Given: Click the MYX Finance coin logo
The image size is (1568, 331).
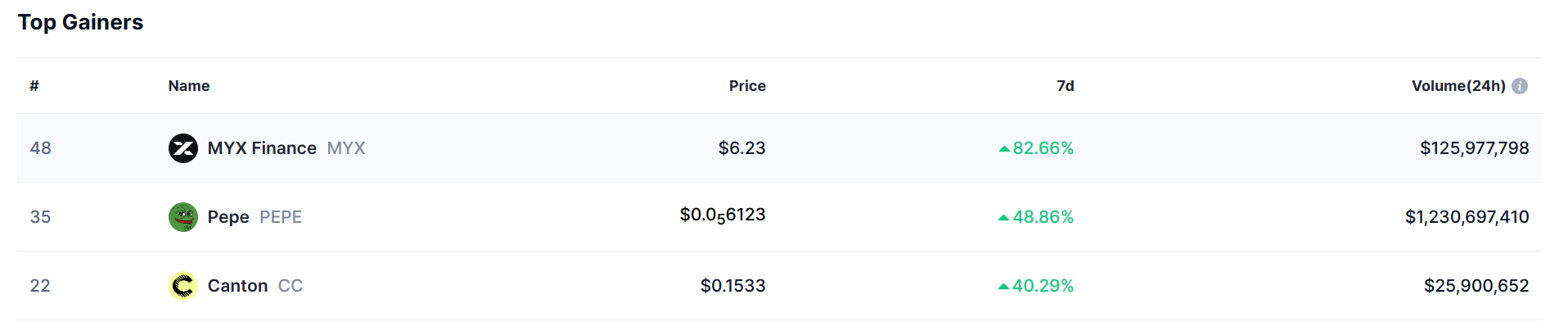Looking at the screenshot, I should click(x=182, y=148).
